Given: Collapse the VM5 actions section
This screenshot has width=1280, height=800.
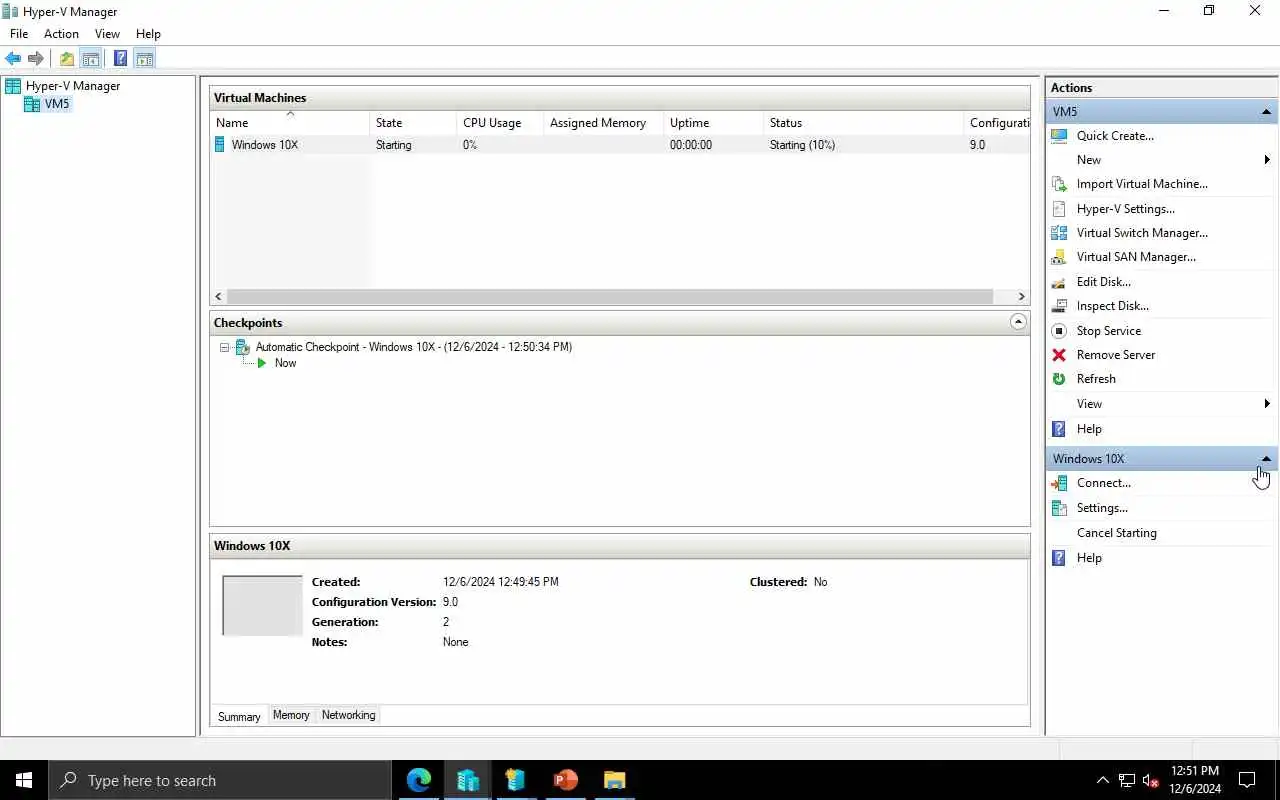Looking at the screenshot, I should (1266, 112).
